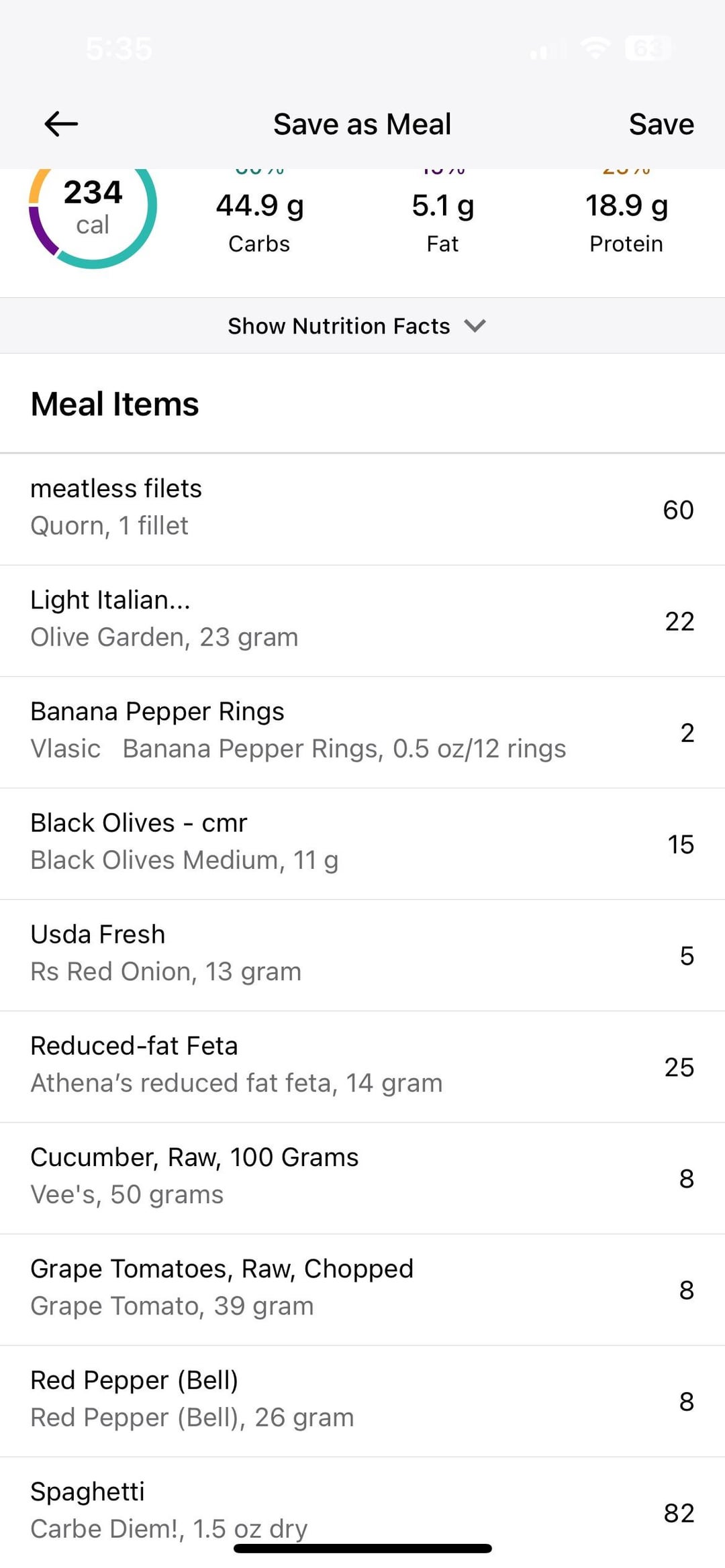
Task: Select Usda Fresh Red Onion entry
Action: tap(362, 955)
